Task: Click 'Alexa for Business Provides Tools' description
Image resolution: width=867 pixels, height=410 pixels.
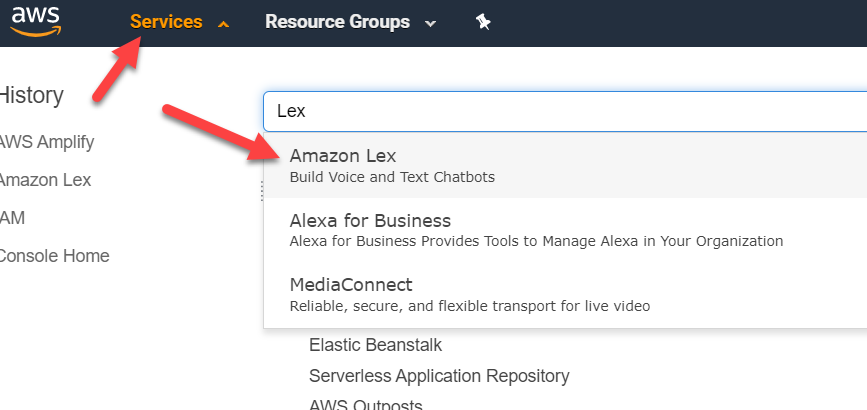Action: [536, 242]
